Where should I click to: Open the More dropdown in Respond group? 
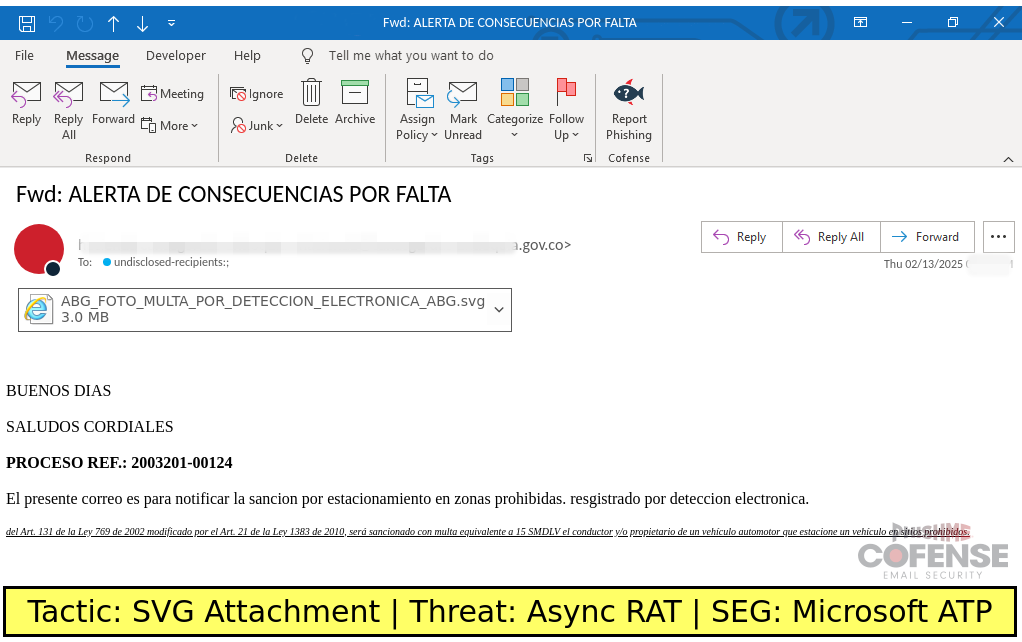click(x=171, y=125)
